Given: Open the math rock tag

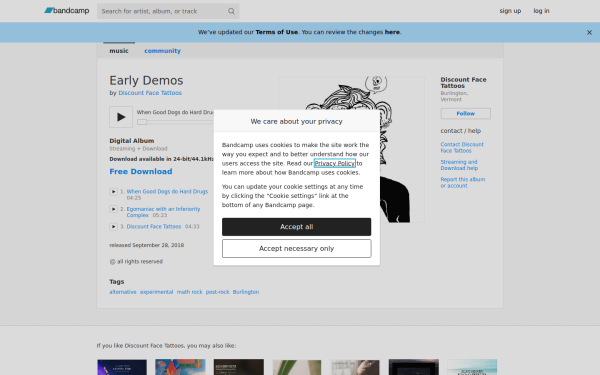Looking at the screenshot, I should 189,292.
